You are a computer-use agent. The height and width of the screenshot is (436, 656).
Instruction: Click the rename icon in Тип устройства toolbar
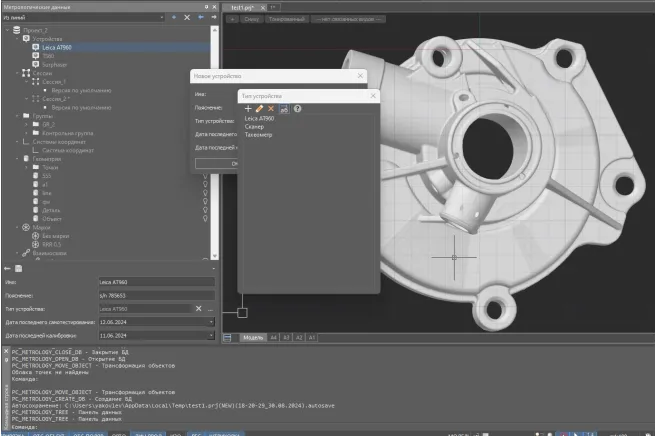(x=284, y=108)
